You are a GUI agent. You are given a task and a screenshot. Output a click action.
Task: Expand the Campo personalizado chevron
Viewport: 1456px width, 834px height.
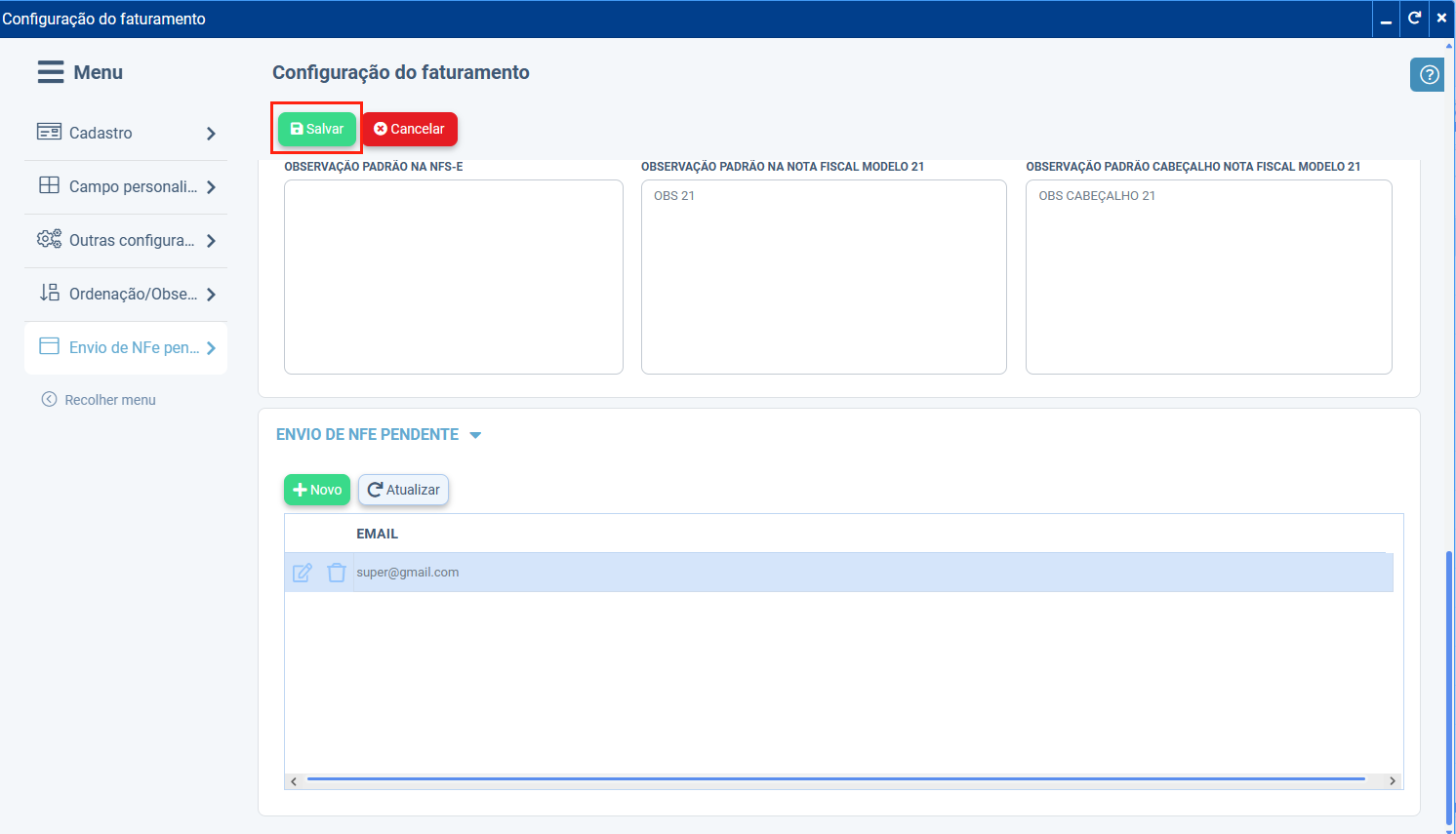coord(211,187)
